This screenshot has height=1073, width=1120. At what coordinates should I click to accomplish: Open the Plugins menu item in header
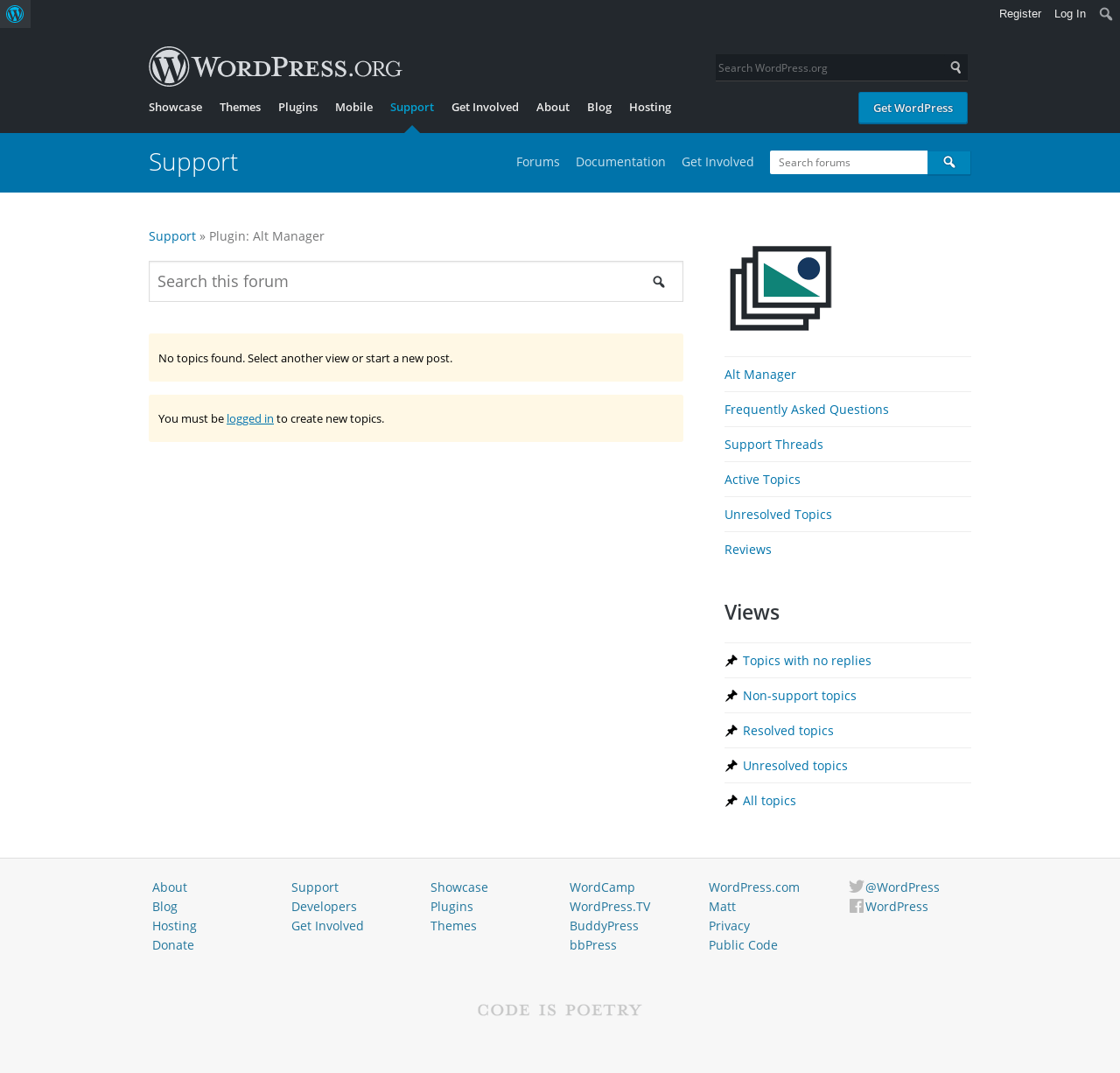(297, 107)
